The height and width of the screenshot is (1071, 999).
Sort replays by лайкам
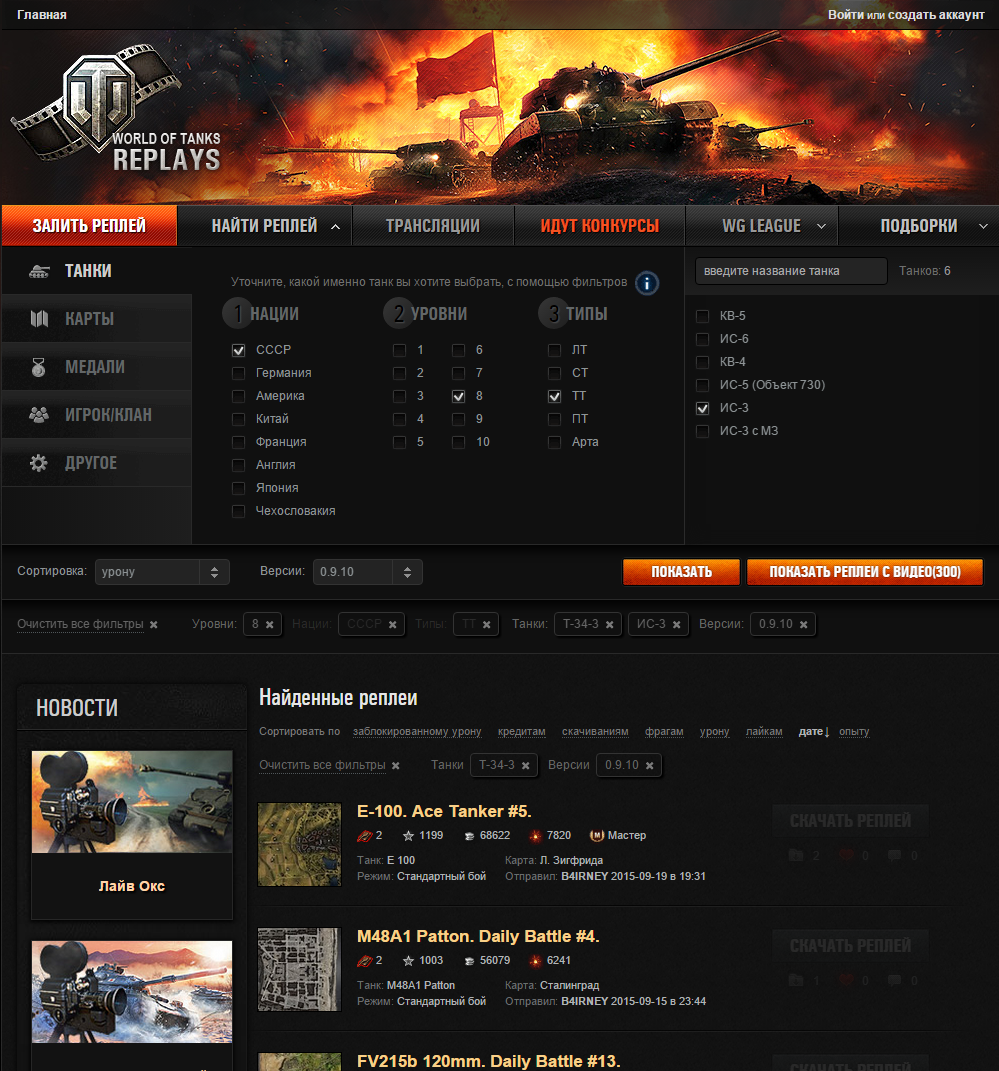tap(764, 732)
